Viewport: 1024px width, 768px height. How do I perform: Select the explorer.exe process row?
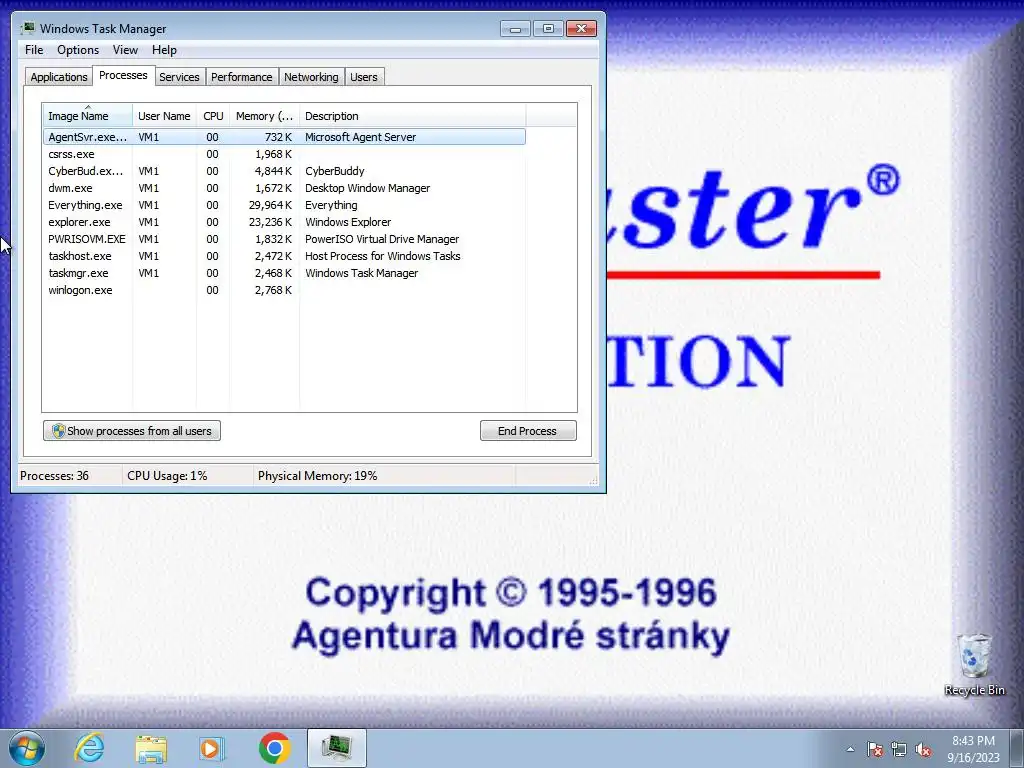tap(284, 222)
